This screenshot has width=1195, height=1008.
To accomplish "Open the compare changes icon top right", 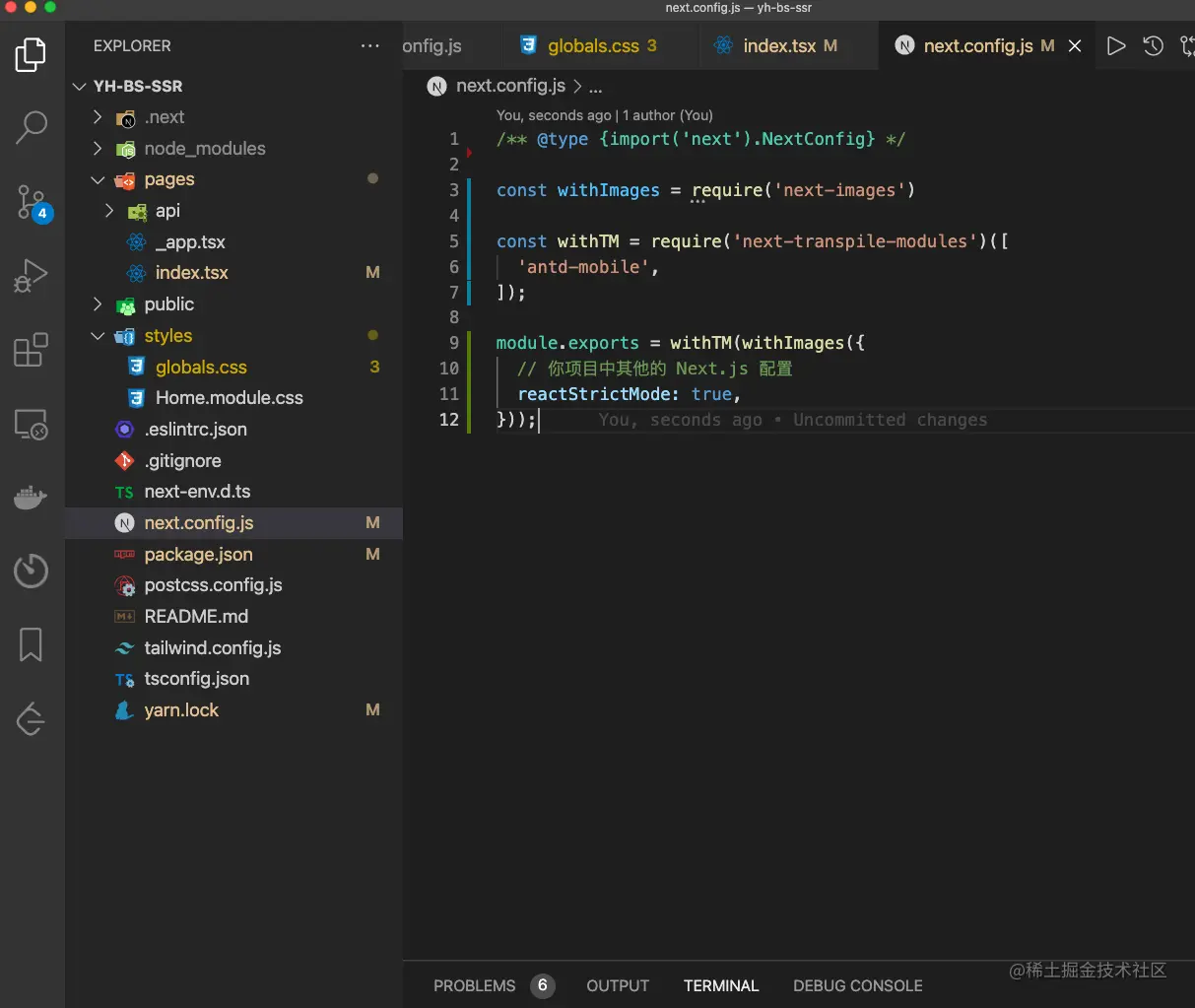I will (x=1187, y=45).
